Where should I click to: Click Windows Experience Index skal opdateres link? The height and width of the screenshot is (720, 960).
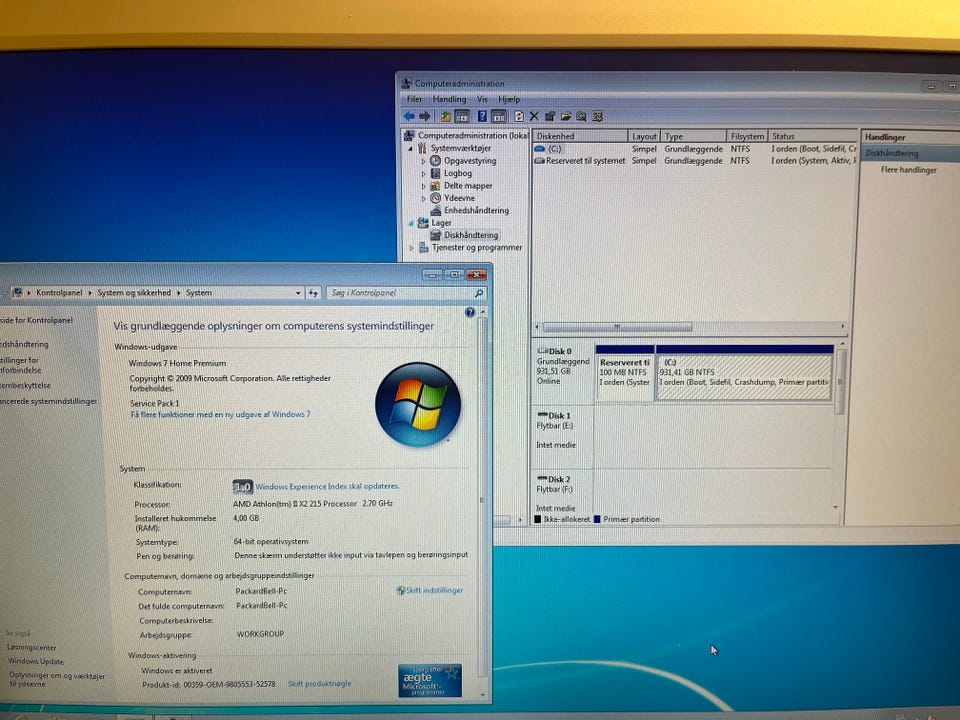(327, 486)
